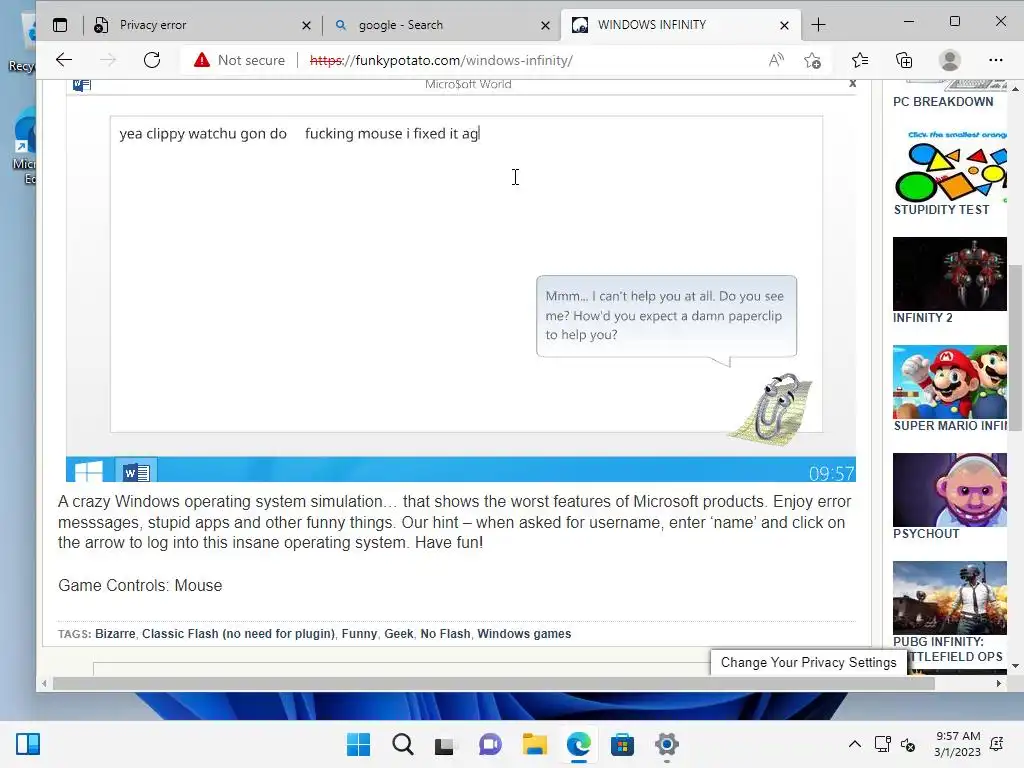Expand hidden system tray icons chevron
The image size is (1024, 768).
point(854,744)
